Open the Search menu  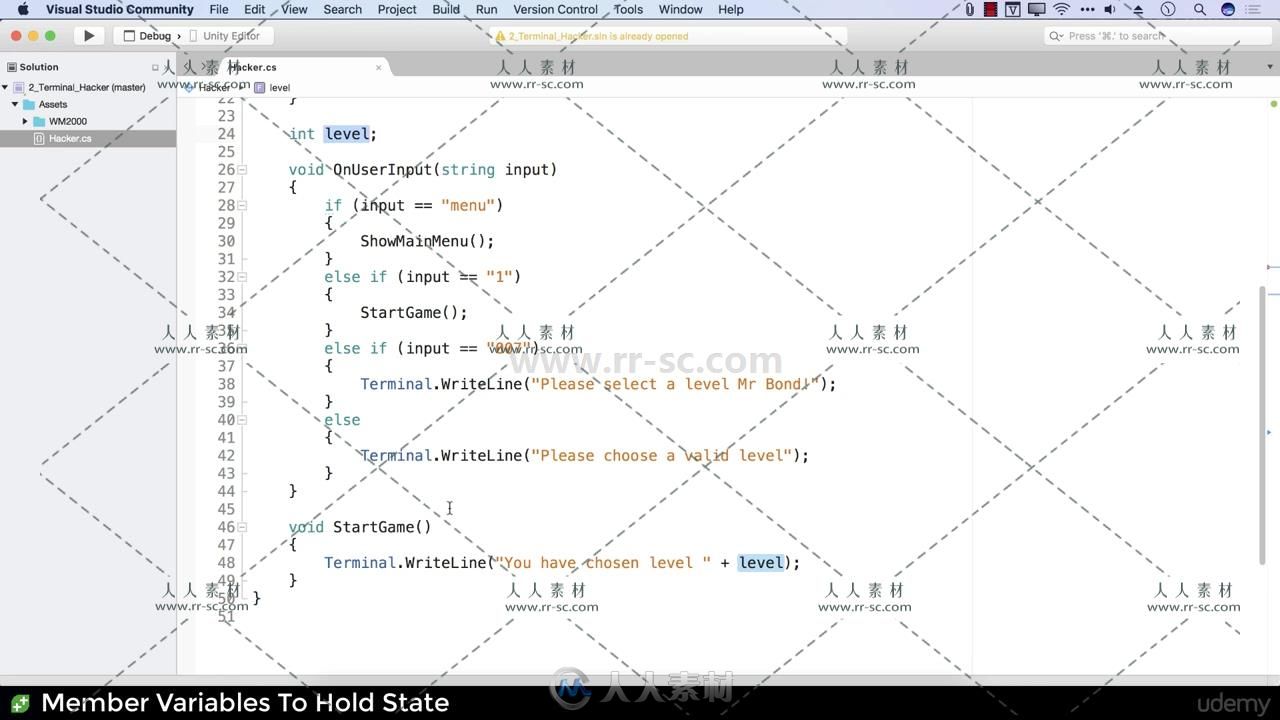tap(342, 9)
